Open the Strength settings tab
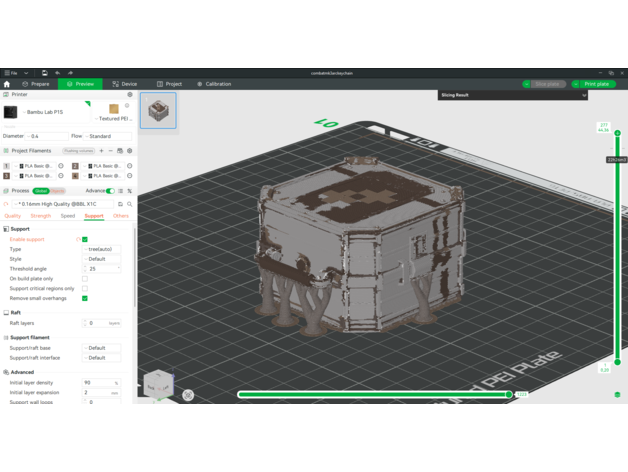The image size is (628, 472). [x=41, y=216]
